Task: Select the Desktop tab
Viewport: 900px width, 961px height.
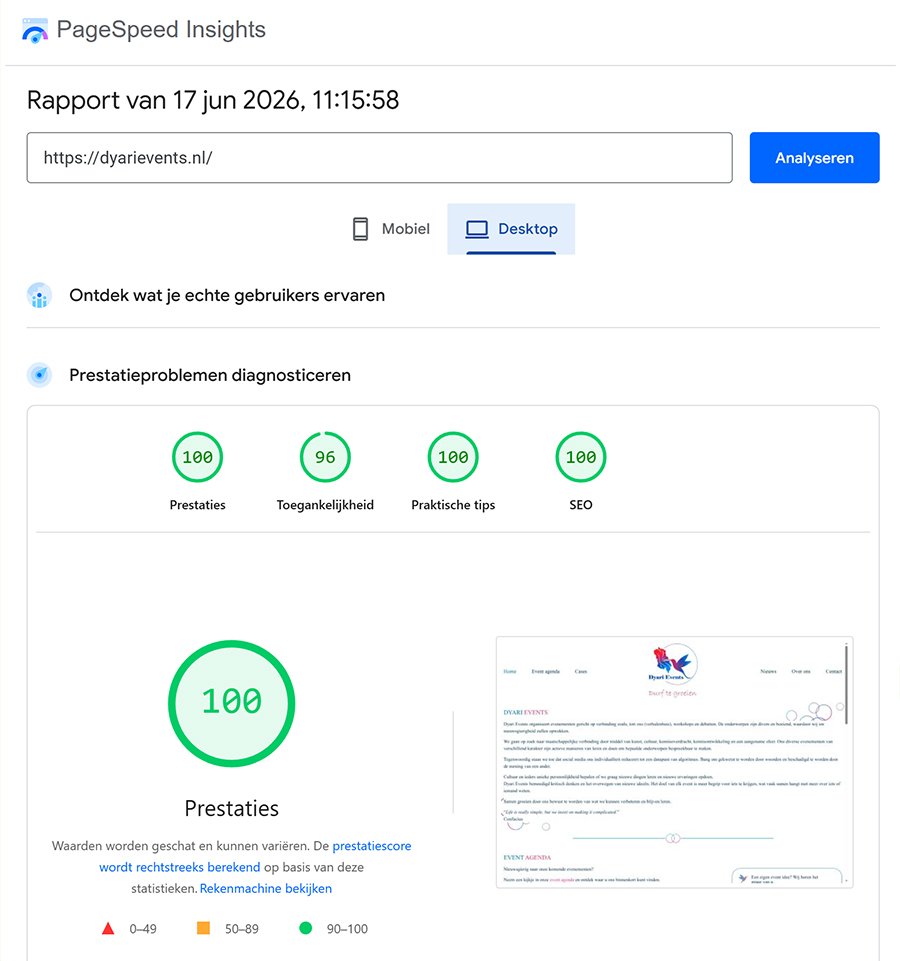Action: [511, 229]
